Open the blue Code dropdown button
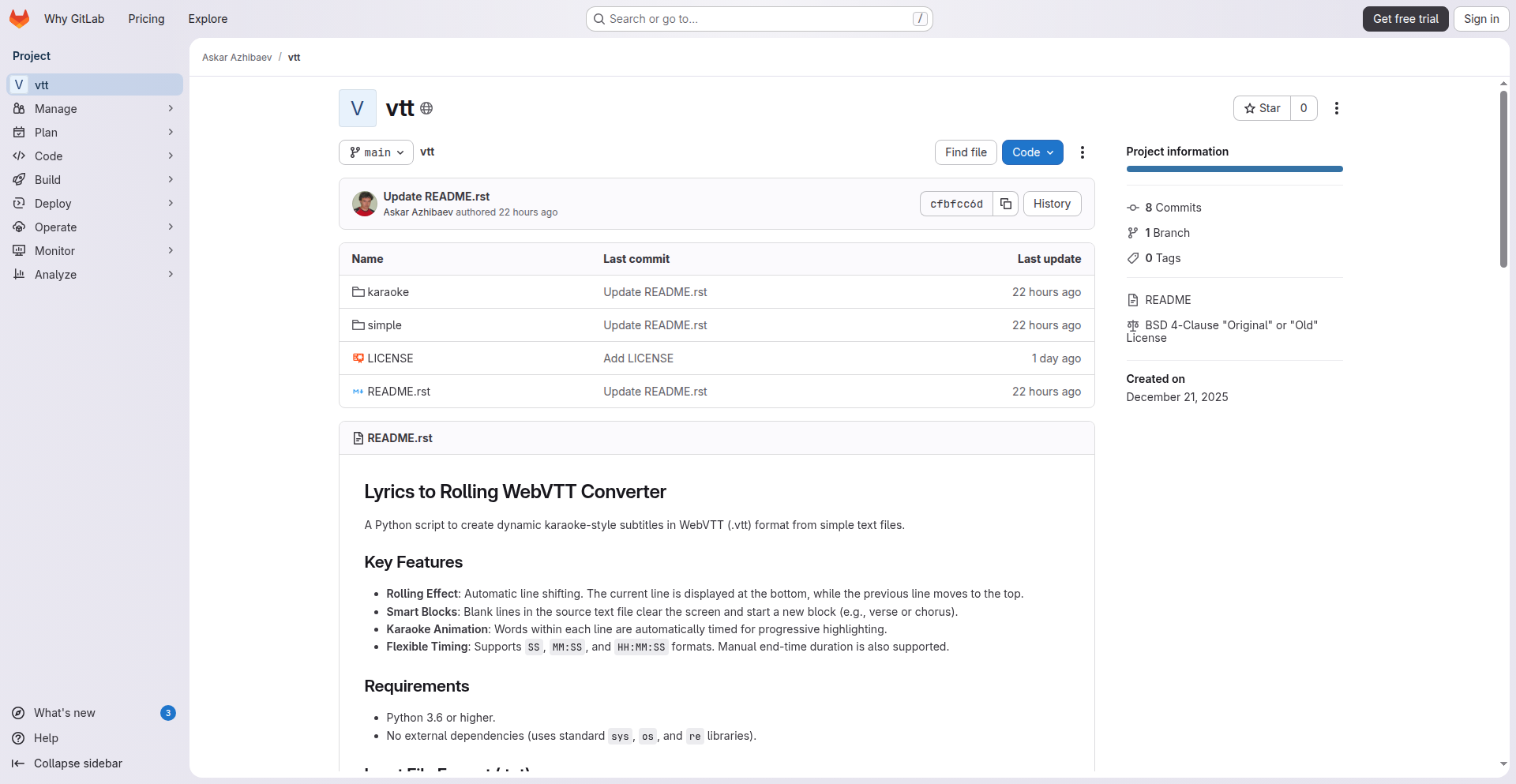 tap(1032, 152)
